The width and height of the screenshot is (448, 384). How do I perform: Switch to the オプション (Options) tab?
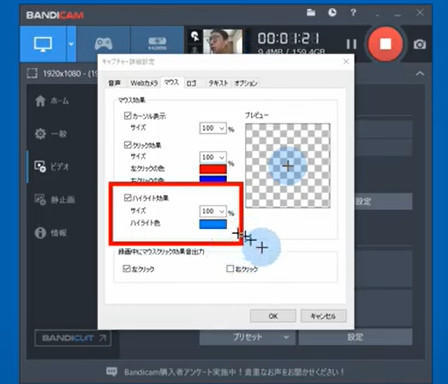[x=246, y=83]
